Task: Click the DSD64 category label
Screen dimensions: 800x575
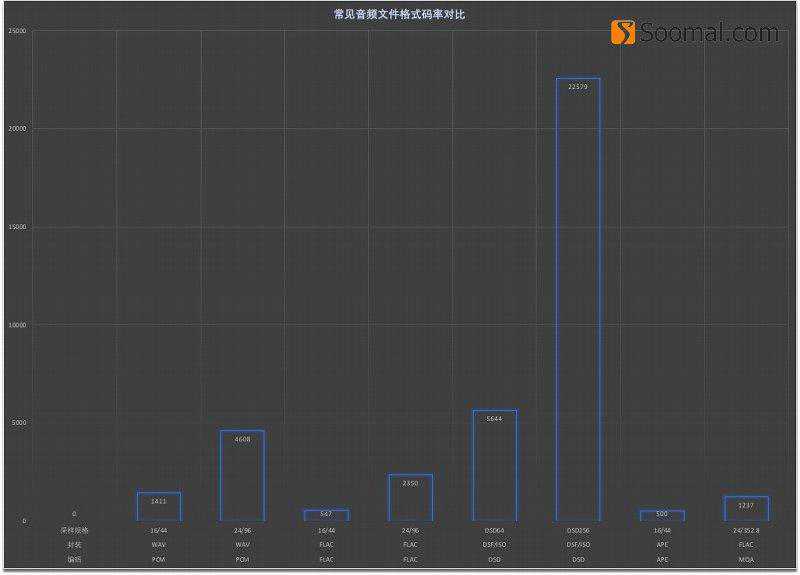Action: (494, 531)
